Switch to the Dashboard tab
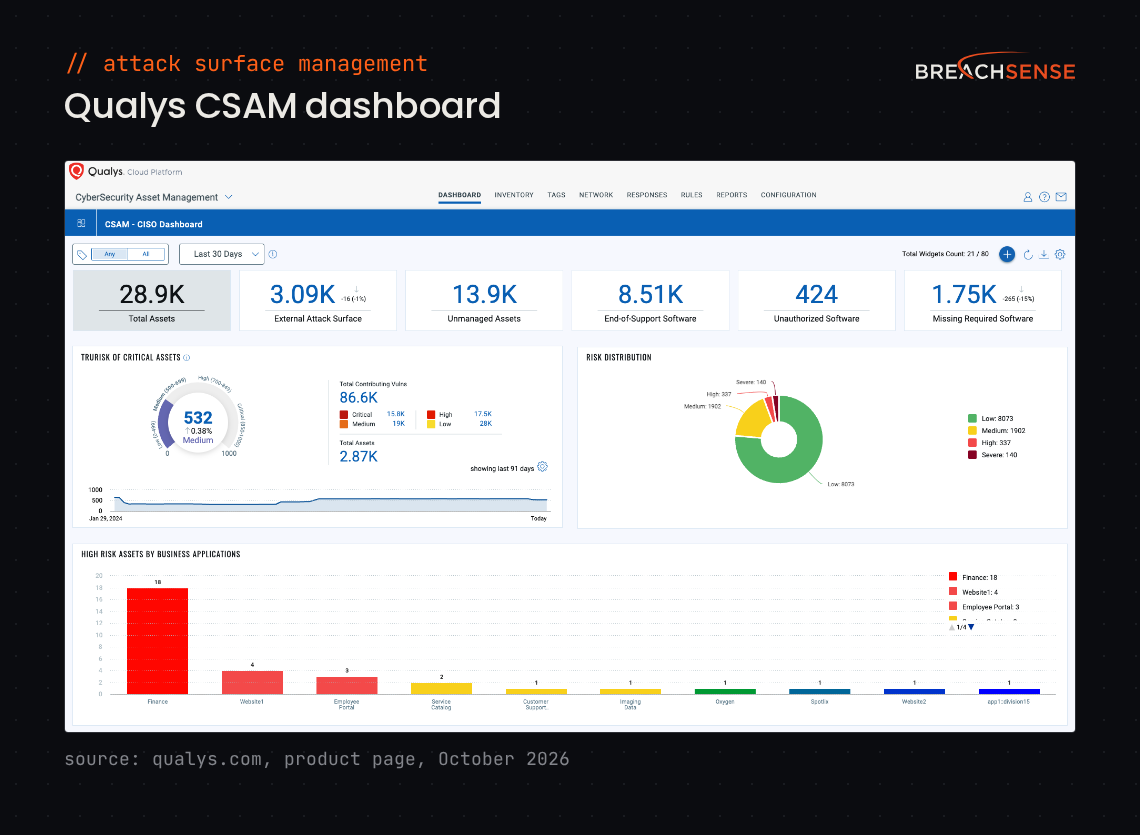Screen dimensions: 1140x835 click(x=459, y=195)
